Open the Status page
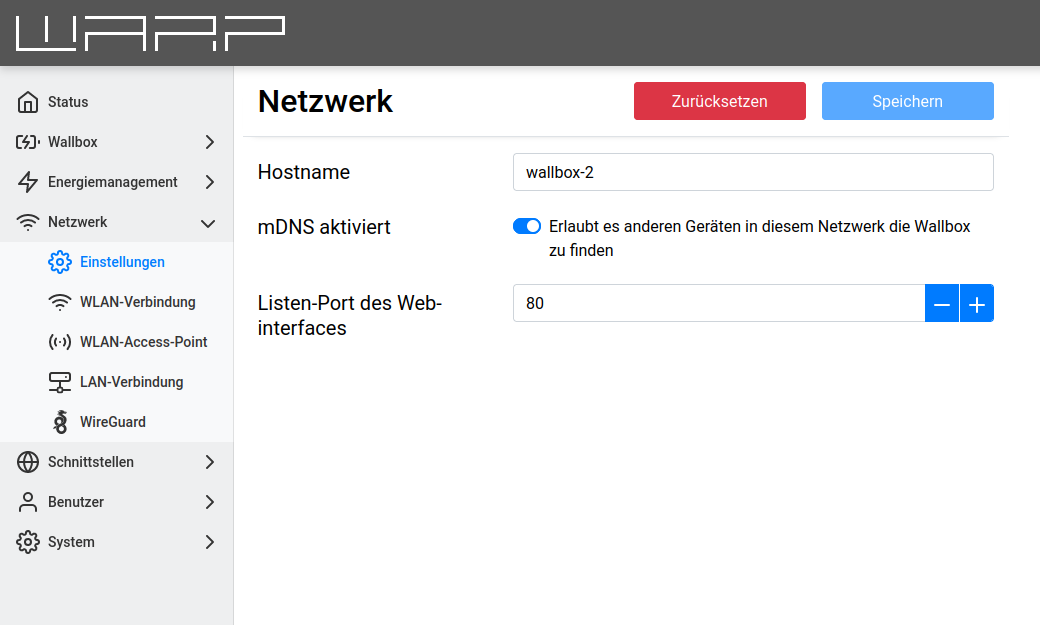This screenshot has width=1040, height=625. coord(68,102)
